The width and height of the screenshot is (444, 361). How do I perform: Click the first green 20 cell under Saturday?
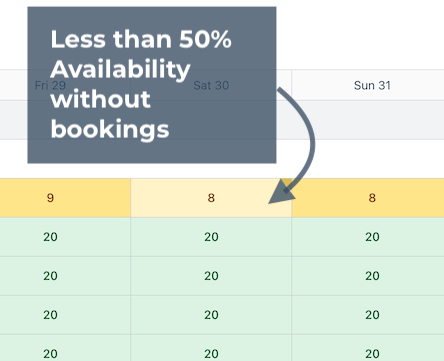pyautogui.click(x=211, y=237)
